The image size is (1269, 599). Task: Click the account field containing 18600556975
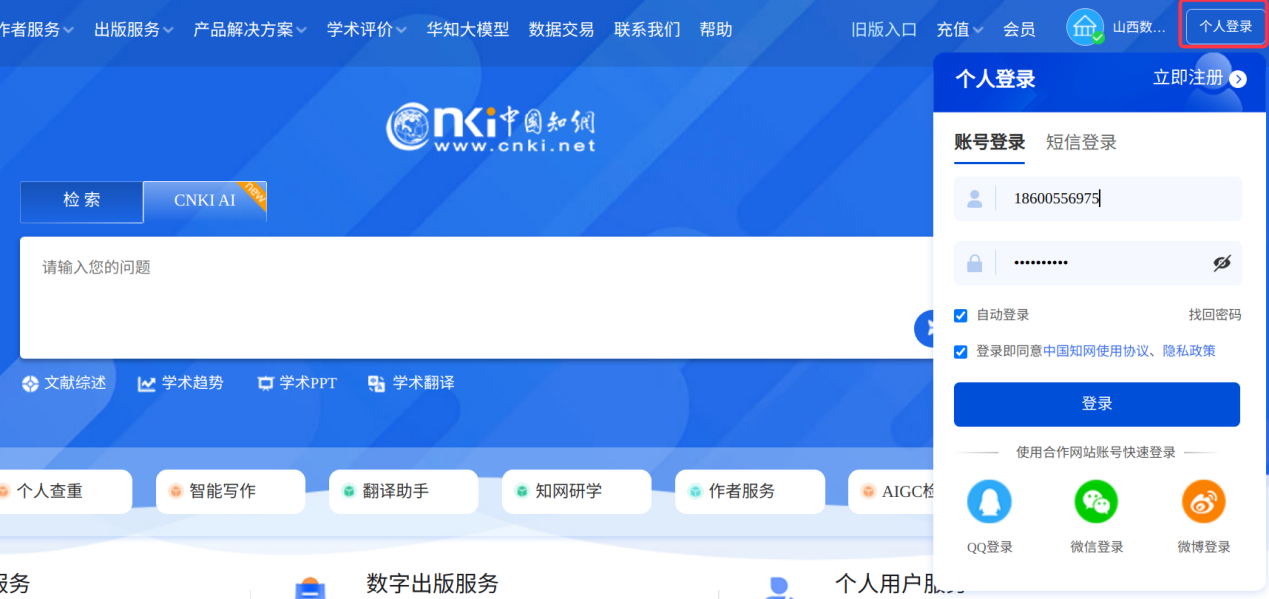coord(1097,199)
